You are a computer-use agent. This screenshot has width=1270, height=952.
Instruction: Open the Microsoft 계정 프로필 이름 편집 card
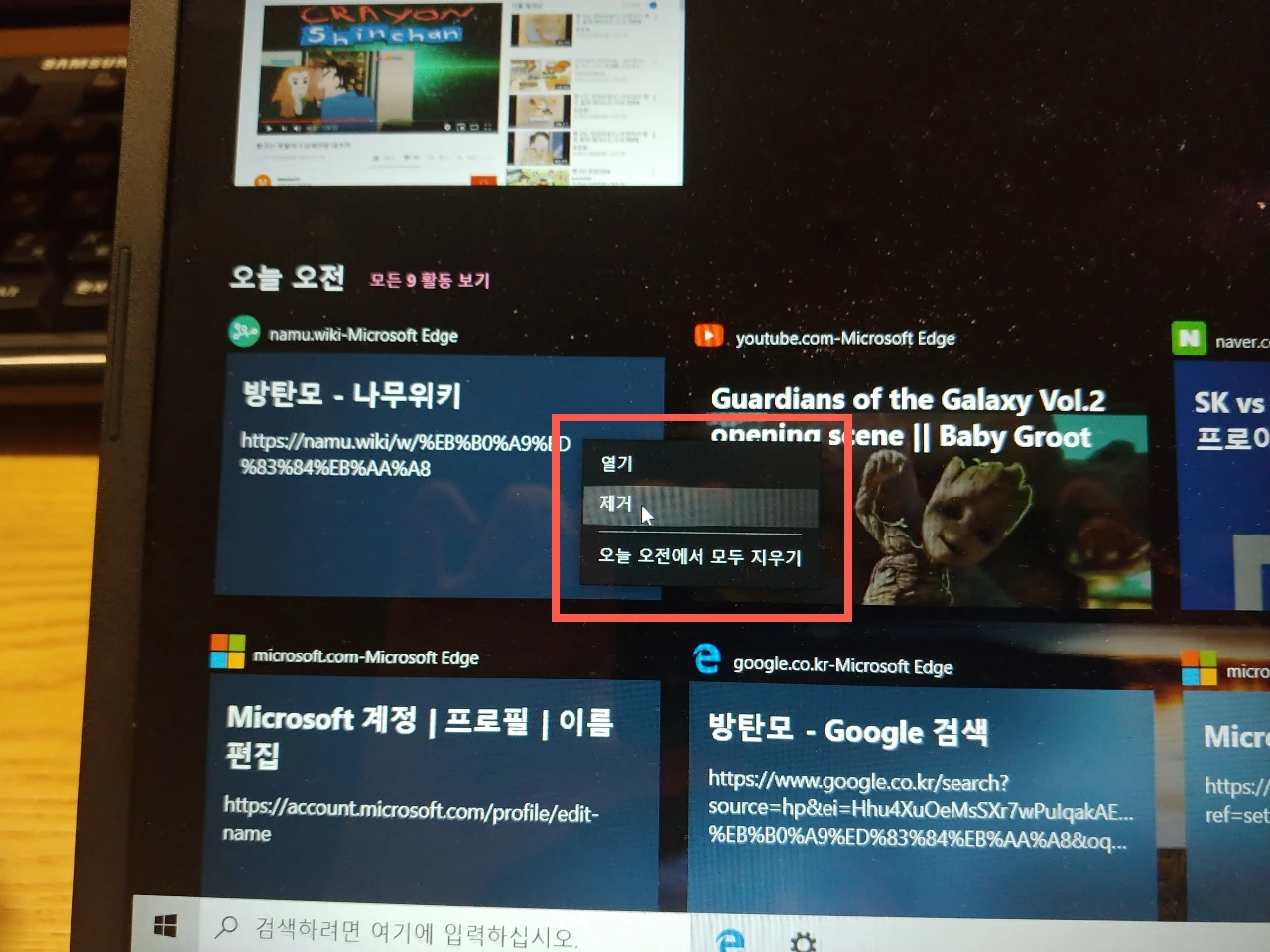coord(432,793)
